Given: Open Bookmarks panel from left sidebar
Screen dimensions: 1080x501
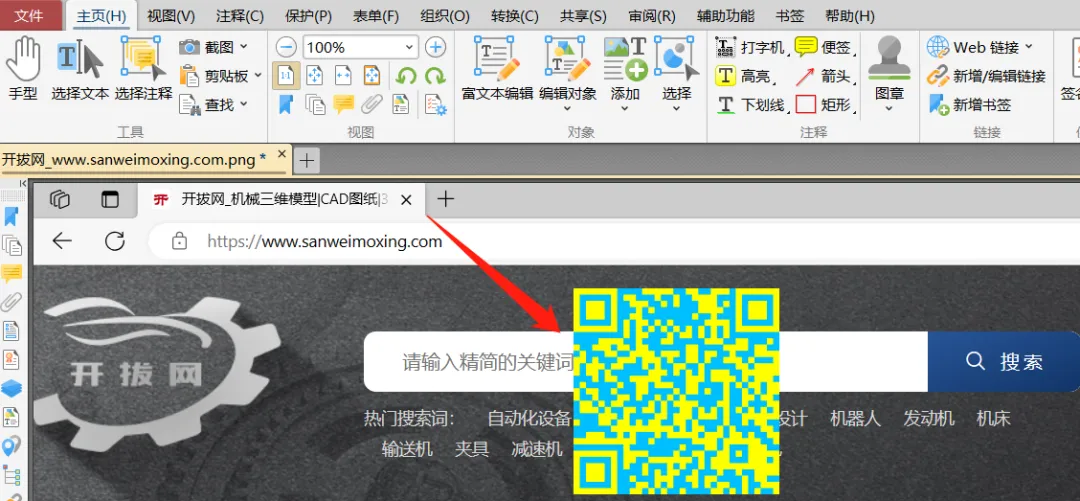Looking at the screenshot, I should point(11,216).
